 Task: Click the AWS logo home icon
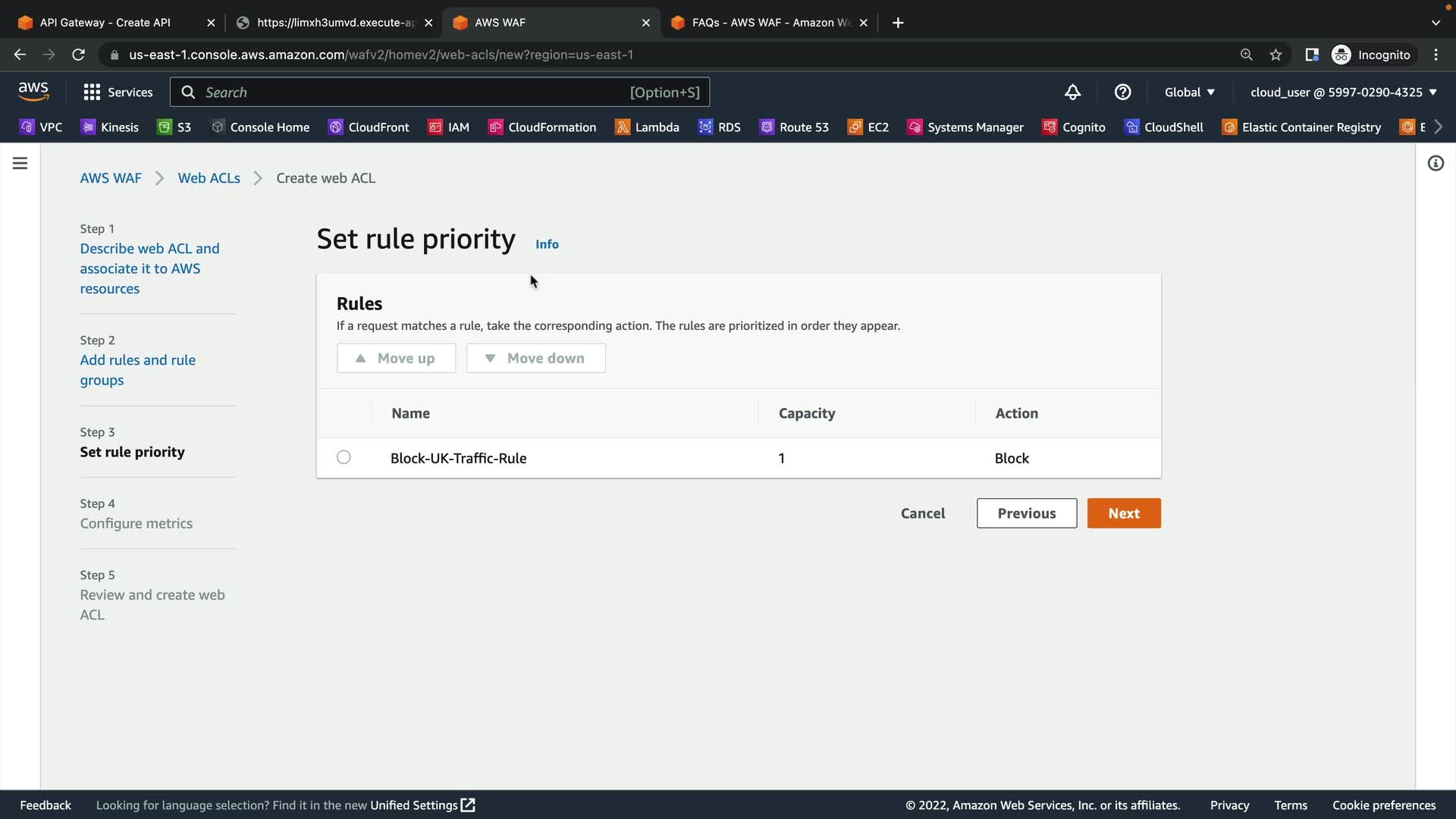tap(33, 92)
